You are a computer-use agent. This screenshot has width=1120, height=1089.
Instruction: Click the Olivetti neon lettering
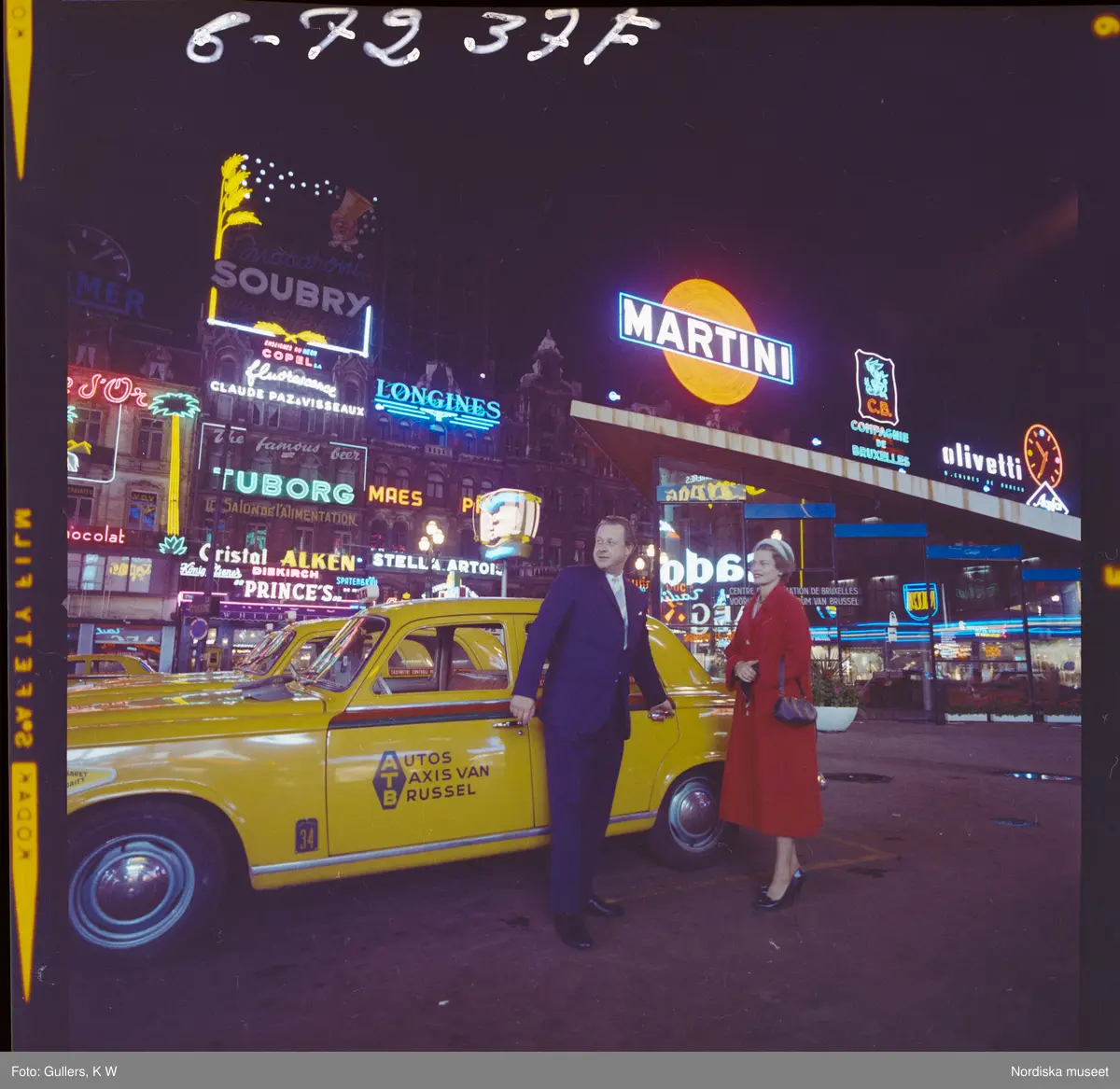(x=982, y=460)
